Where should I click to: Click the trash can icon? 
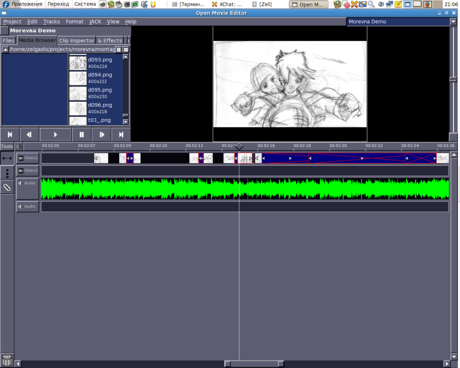click(7, 360)
